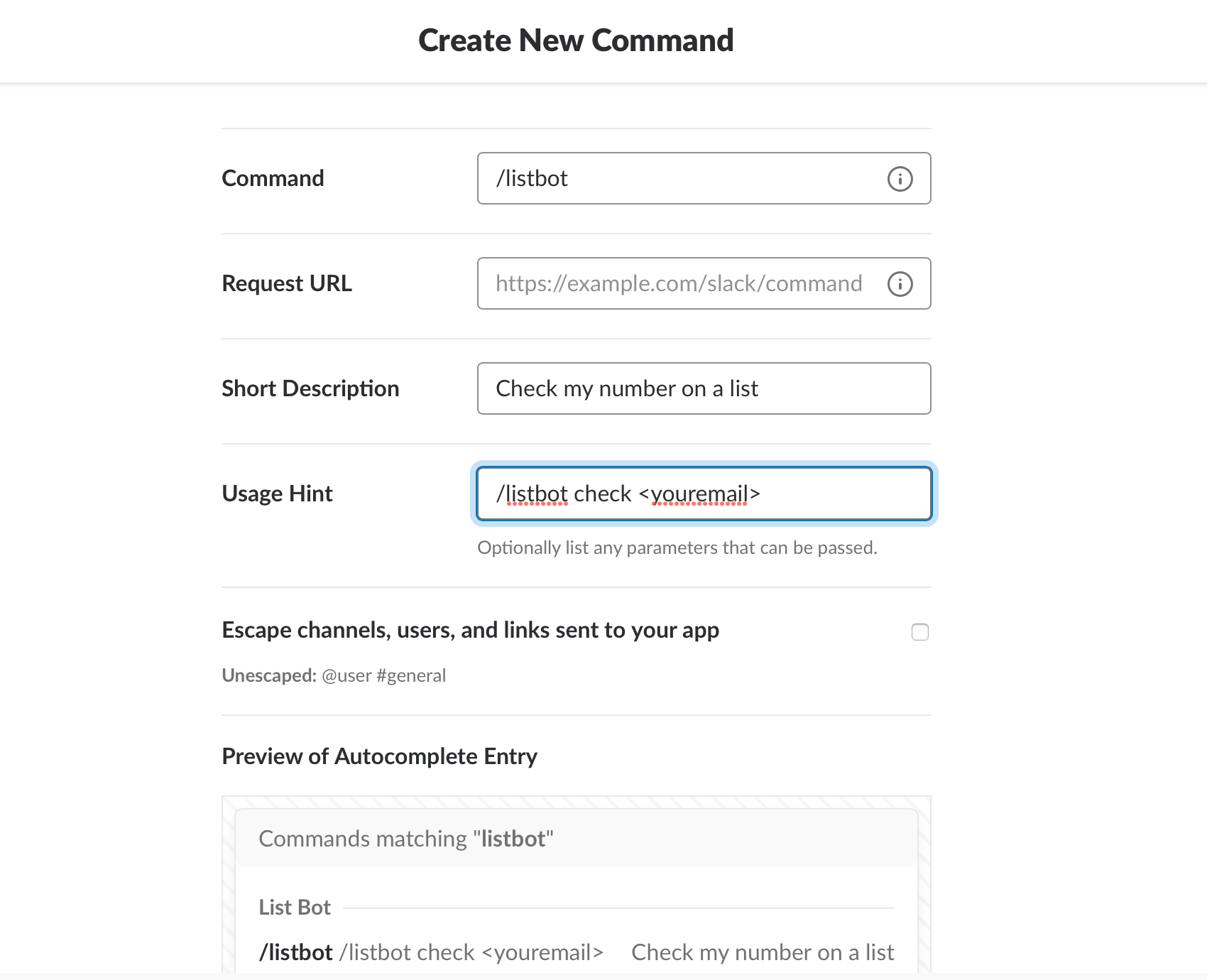The image size is (1207, 980).
Task: Click the preview description beside the /listbot entry
Action: [763, 952]
